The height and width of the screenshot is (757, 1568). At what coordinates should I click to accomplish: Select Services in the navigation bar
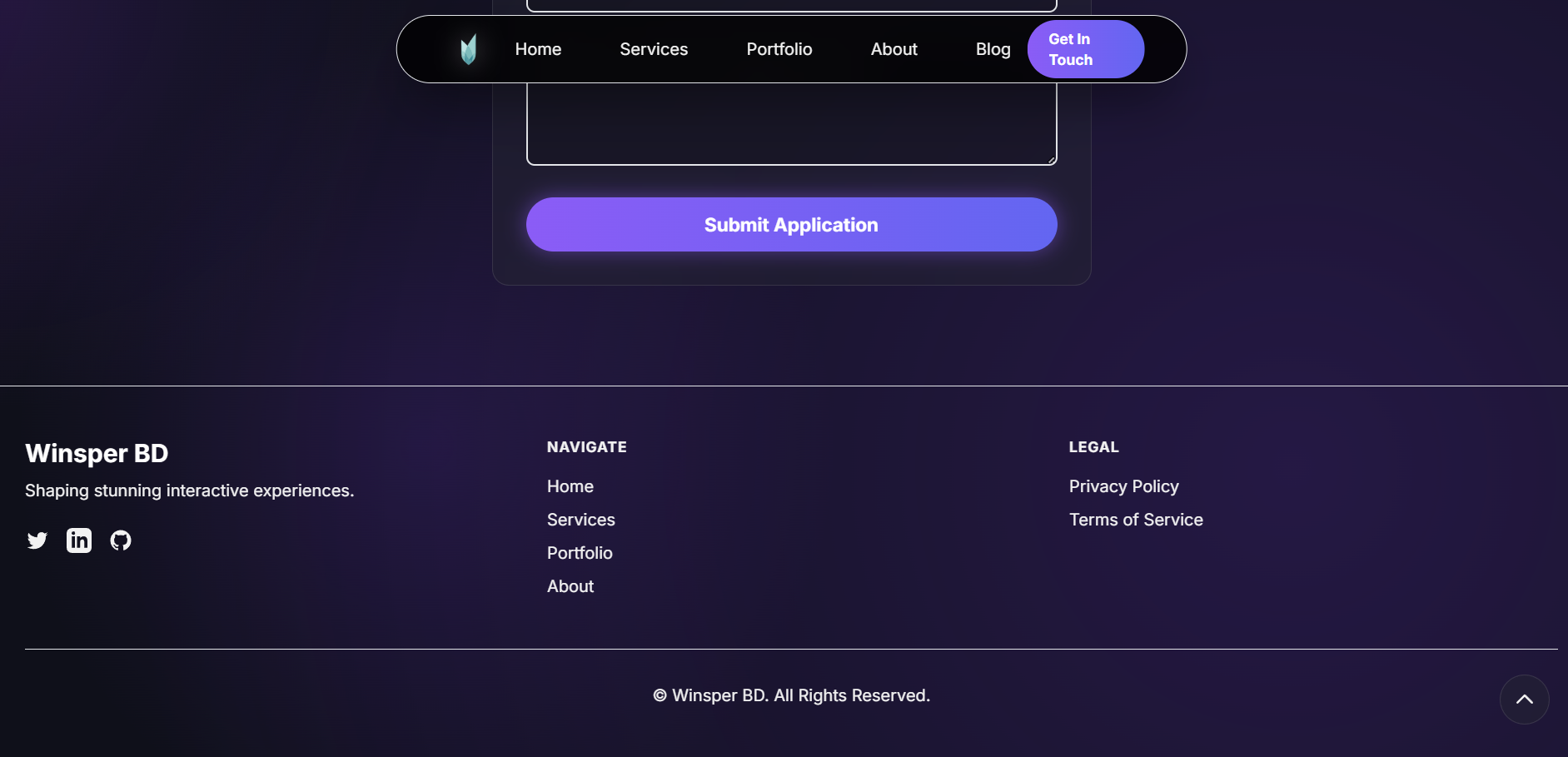tap(653, 48)
